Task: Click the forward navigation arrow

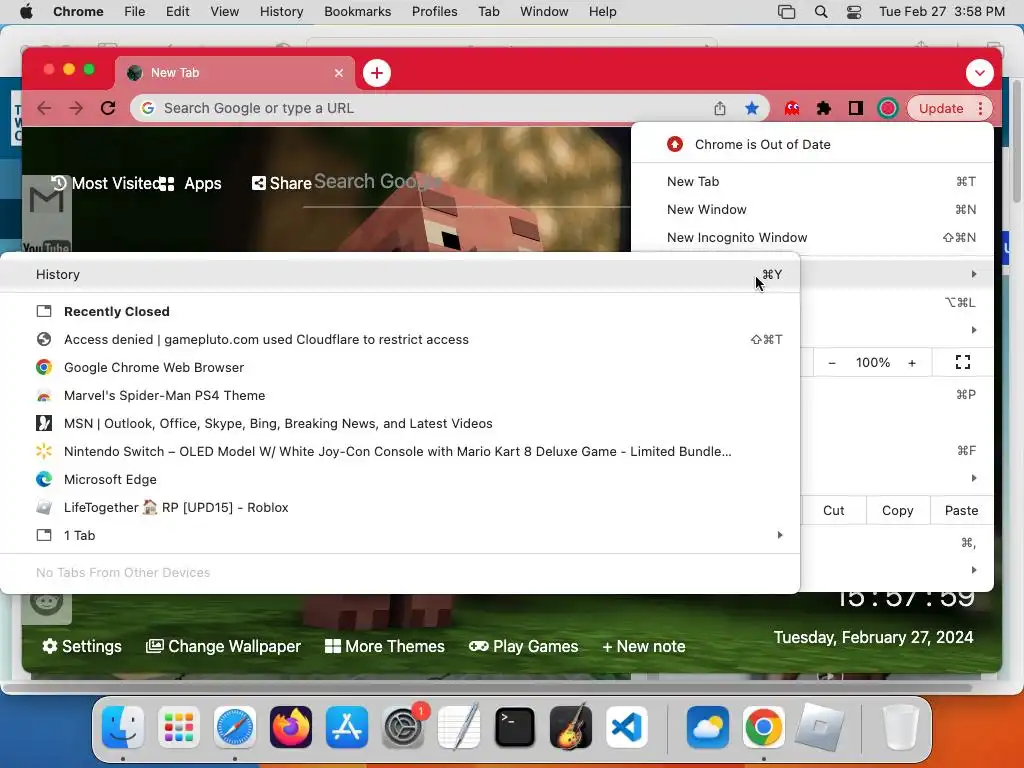Action: (x=76, y=108)
